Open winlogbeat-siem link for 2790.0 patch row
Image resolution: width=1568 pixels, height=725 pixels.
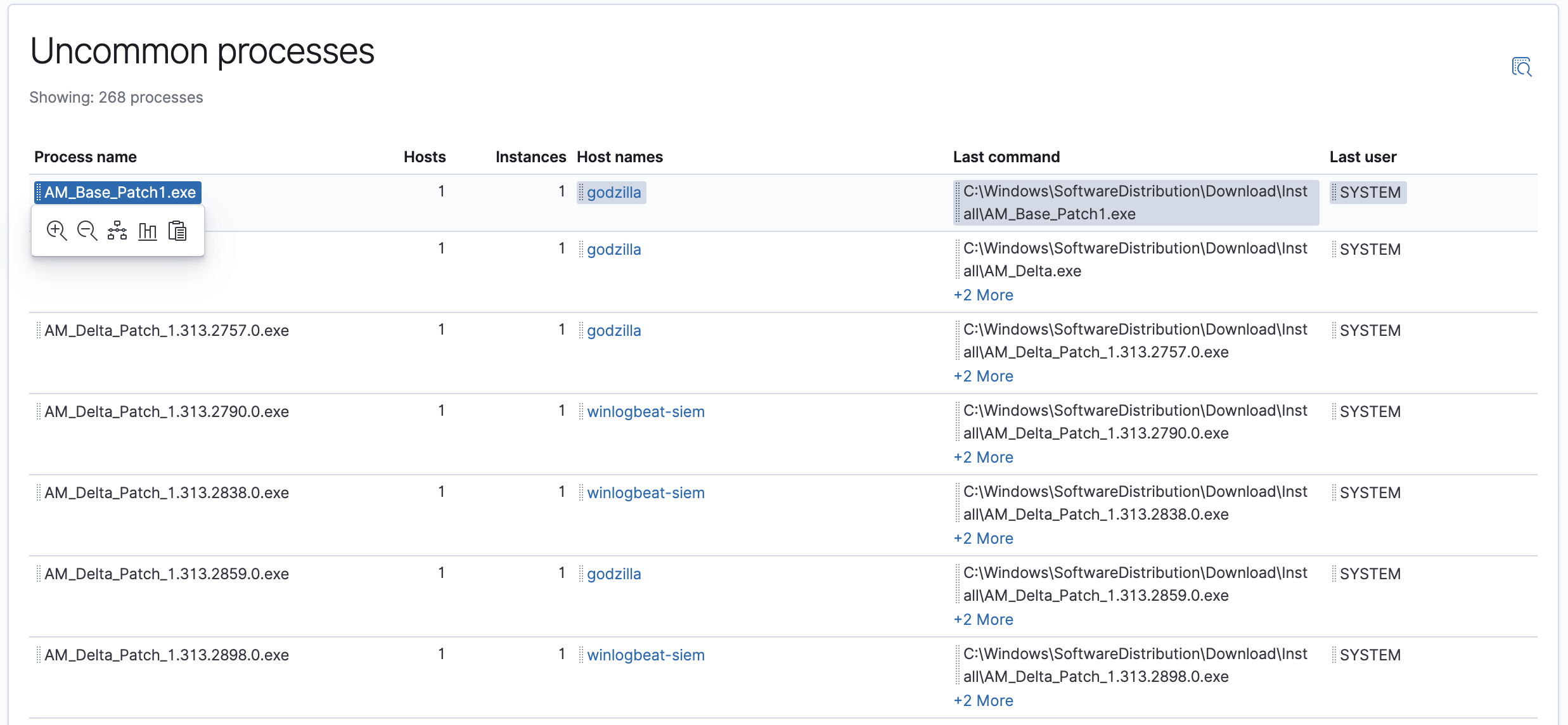[x=645, y=412]
